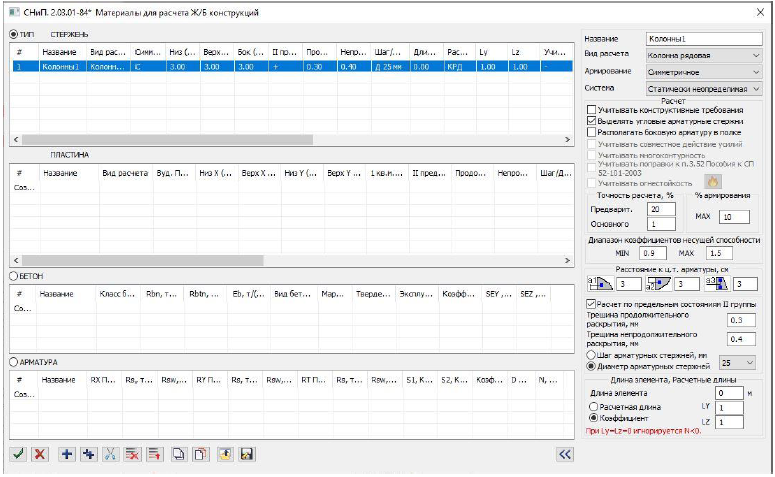The width and height of the screenshot is (775, 477).
Task: Click the Длина элемента input field
Action: click(x=729, y=393)
